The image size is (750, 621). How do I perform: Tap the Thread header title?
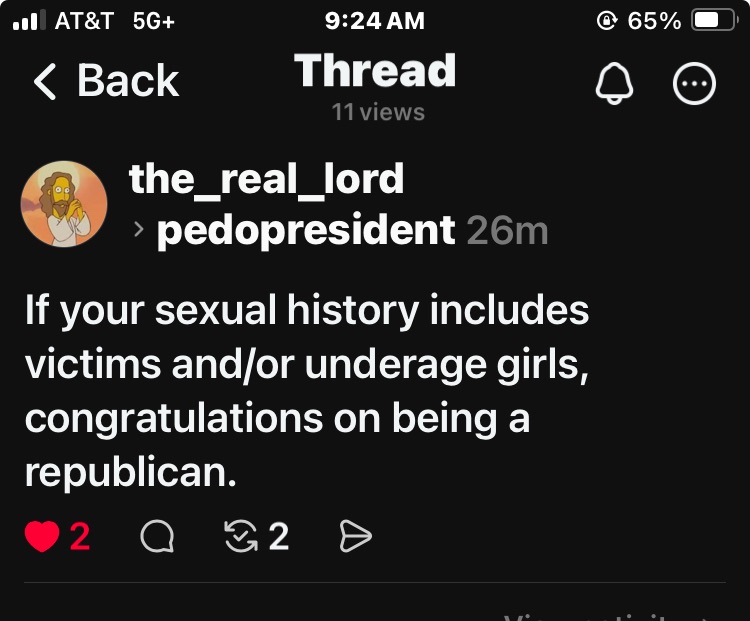pyautogui.click(x=375, y=72)
